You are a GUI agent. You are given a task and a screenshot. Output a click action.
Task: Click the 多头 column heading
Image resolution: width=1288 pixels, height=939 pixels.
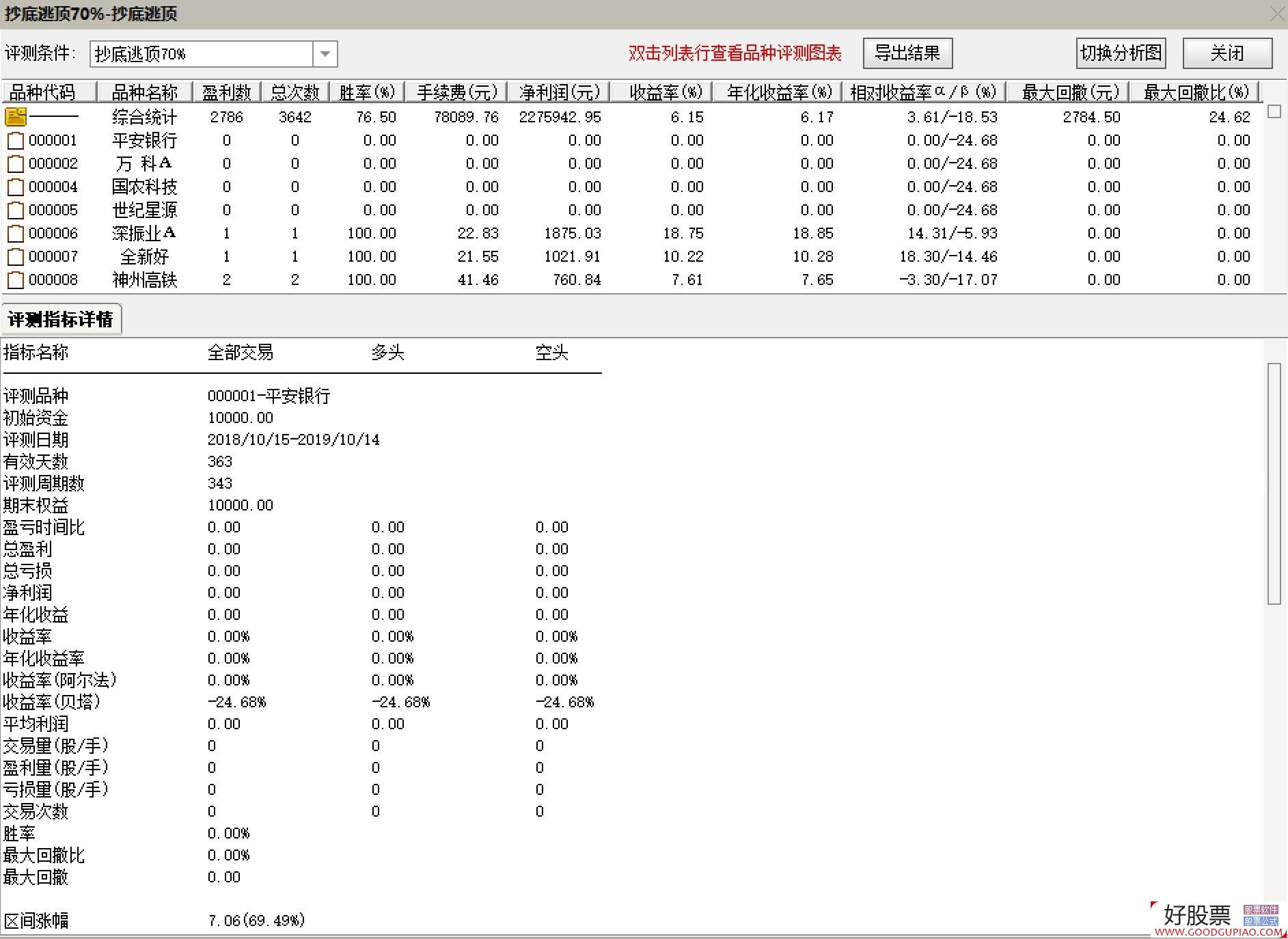tap(388, 353)
